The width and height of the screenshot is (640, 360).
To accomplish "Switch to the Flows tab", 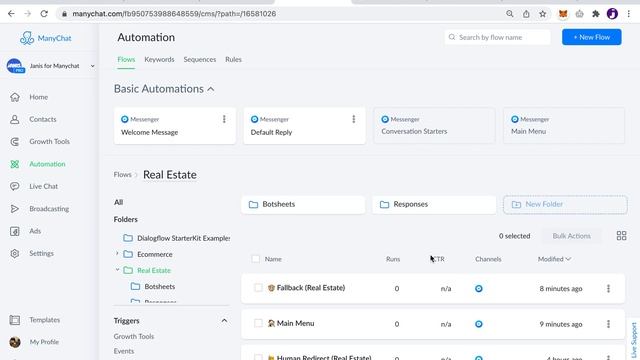I will (126, 60).
